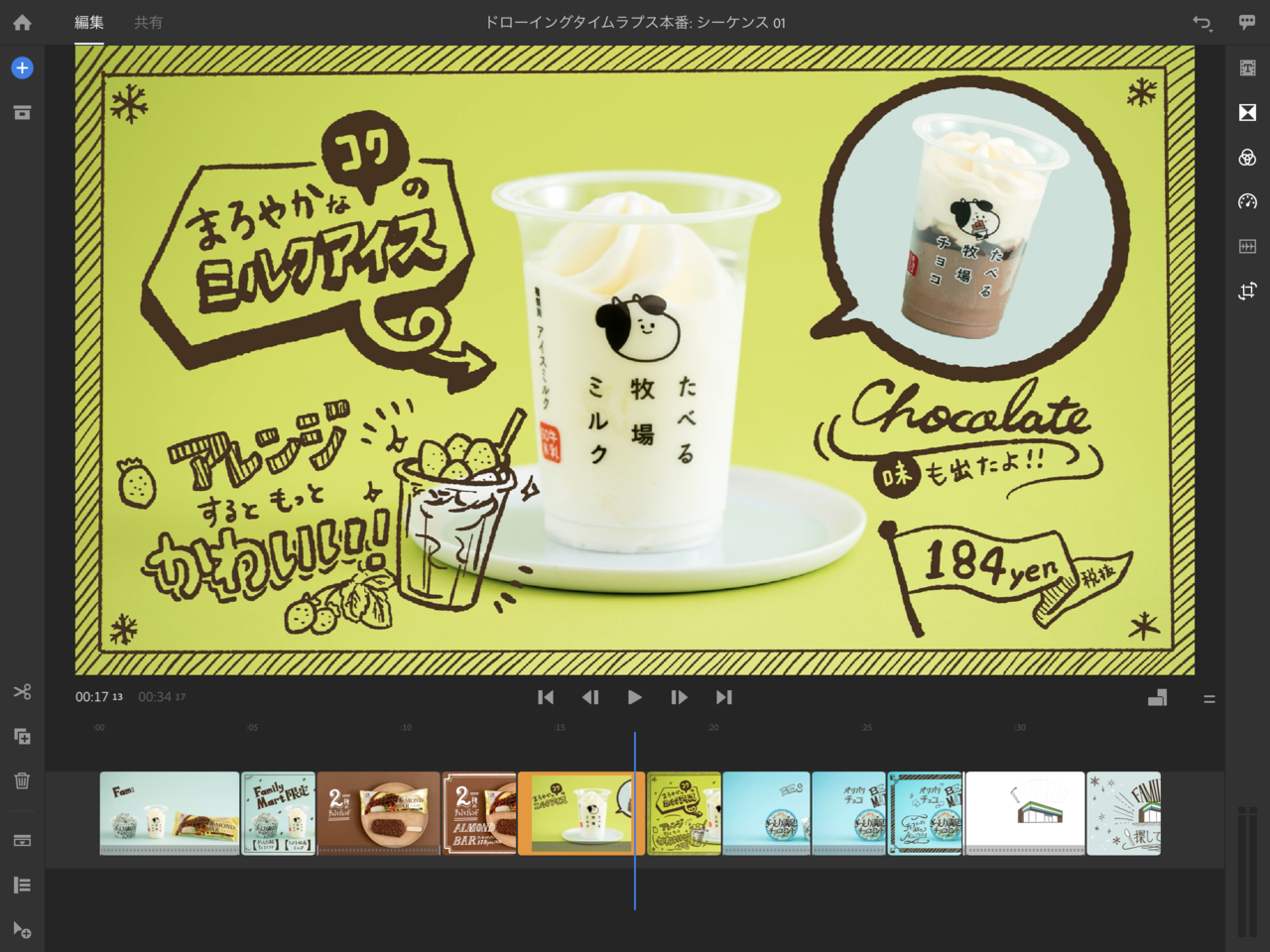Image resolution: width=1270 pixels, height=952 pixels.
Task: Delete clip with the trash icon
Action: [x=22, y=780]
